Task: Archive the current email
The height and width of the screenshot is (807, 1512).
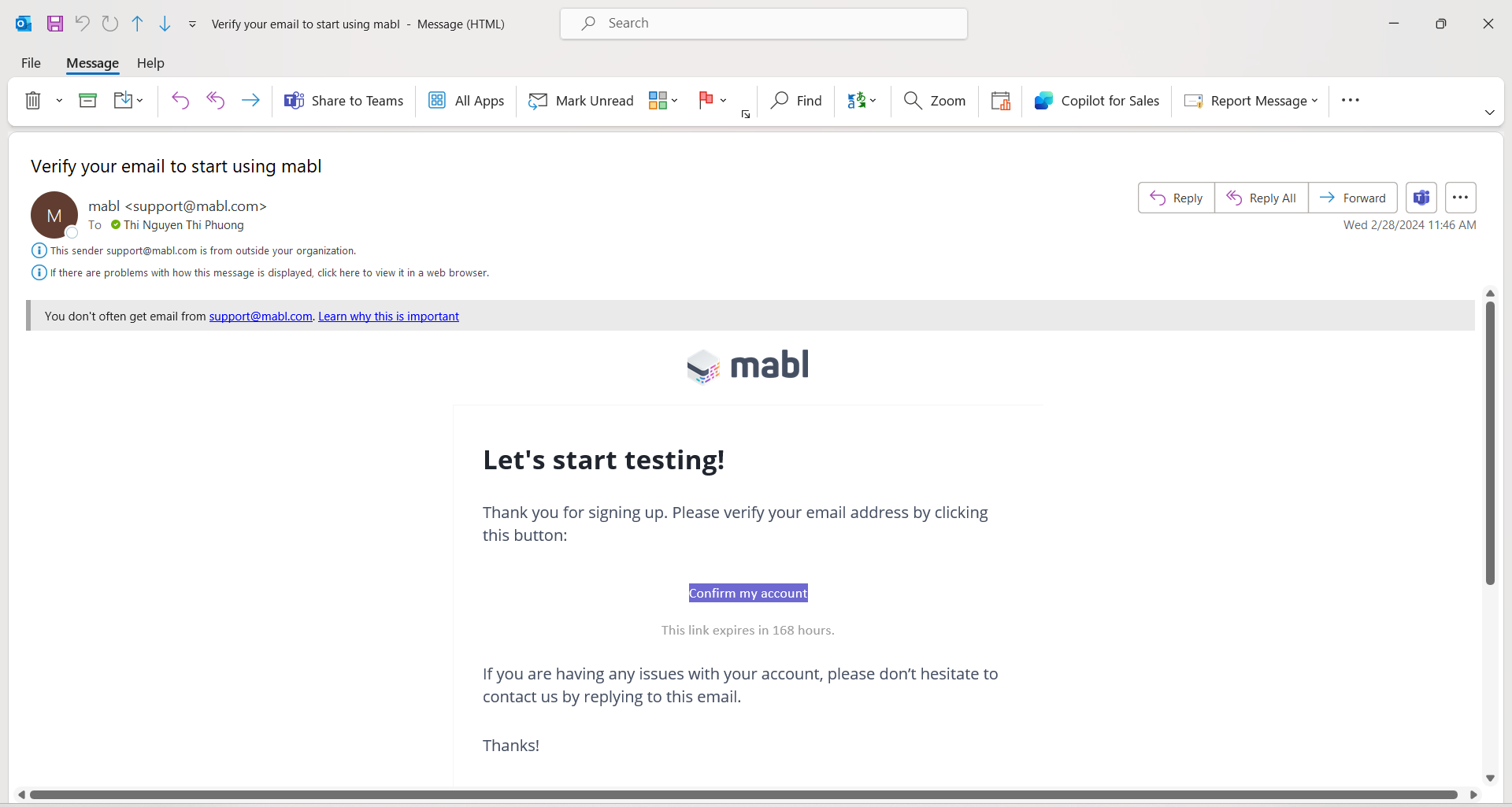Action: pos(87,100)
